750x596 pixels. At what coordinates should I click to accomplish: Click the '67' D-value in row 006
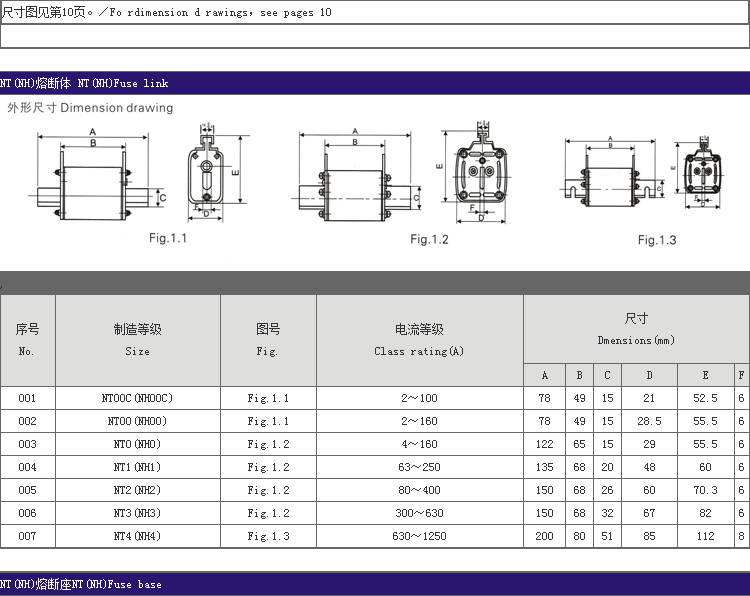pos(650,513)
